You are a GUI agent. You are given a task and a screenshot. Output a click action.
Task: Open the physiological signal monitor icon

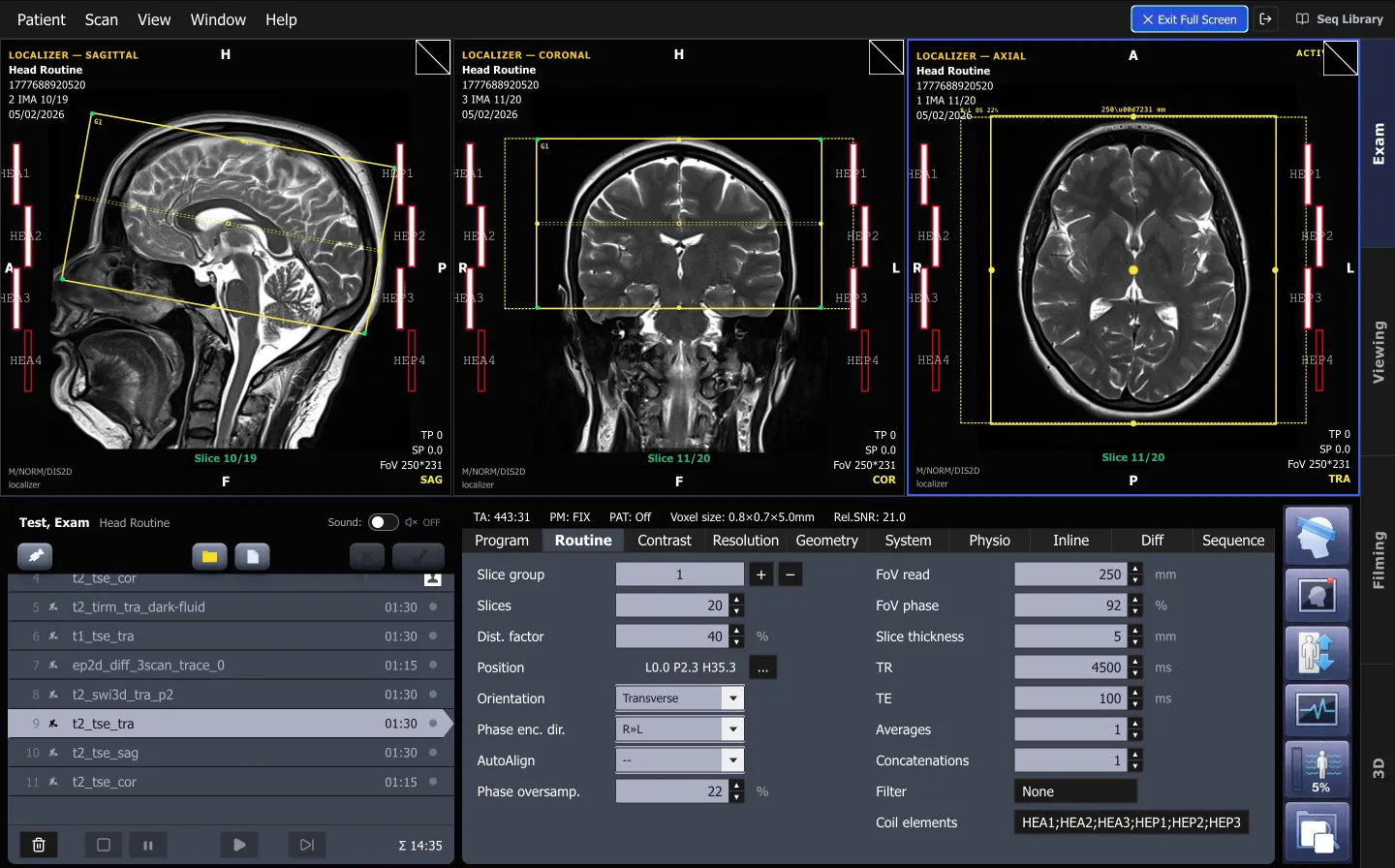pos(1317,709)
